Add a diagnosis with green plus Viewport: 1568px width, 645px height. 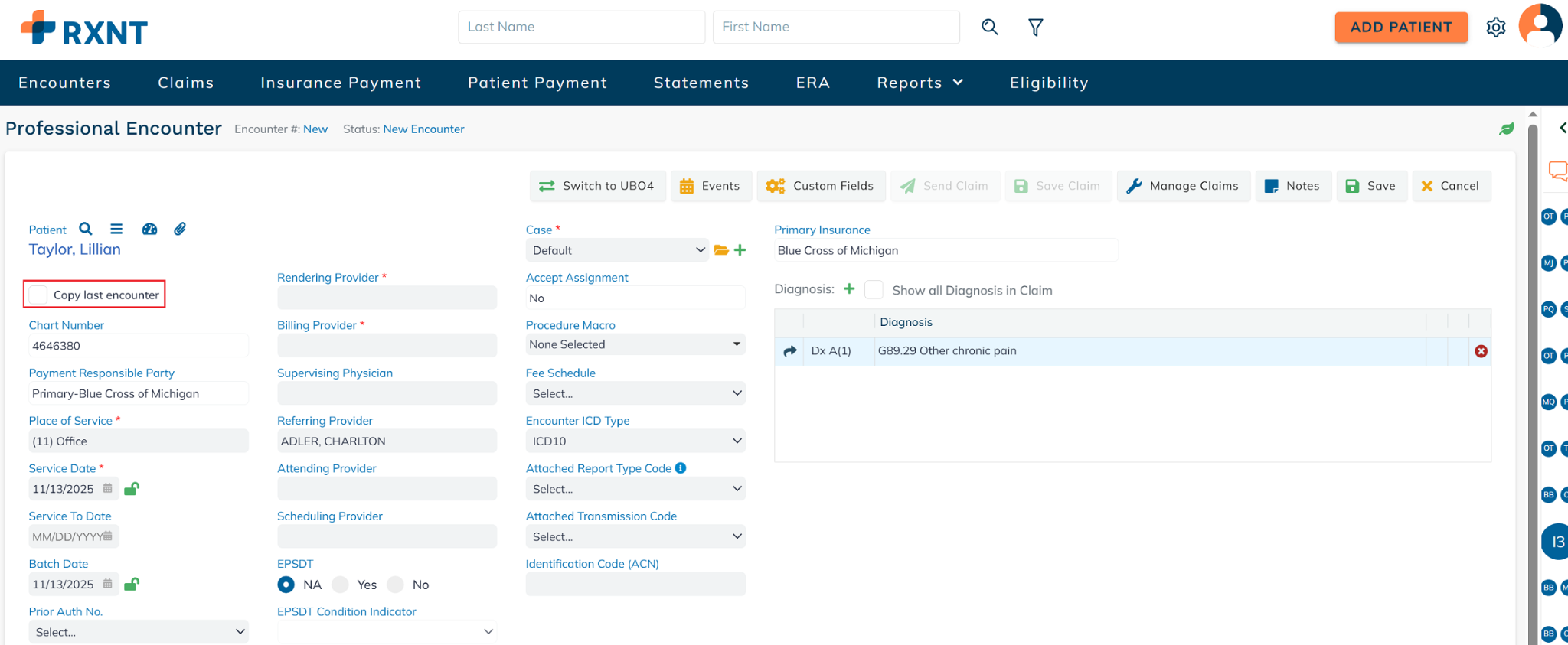click(x=849, y=289)
